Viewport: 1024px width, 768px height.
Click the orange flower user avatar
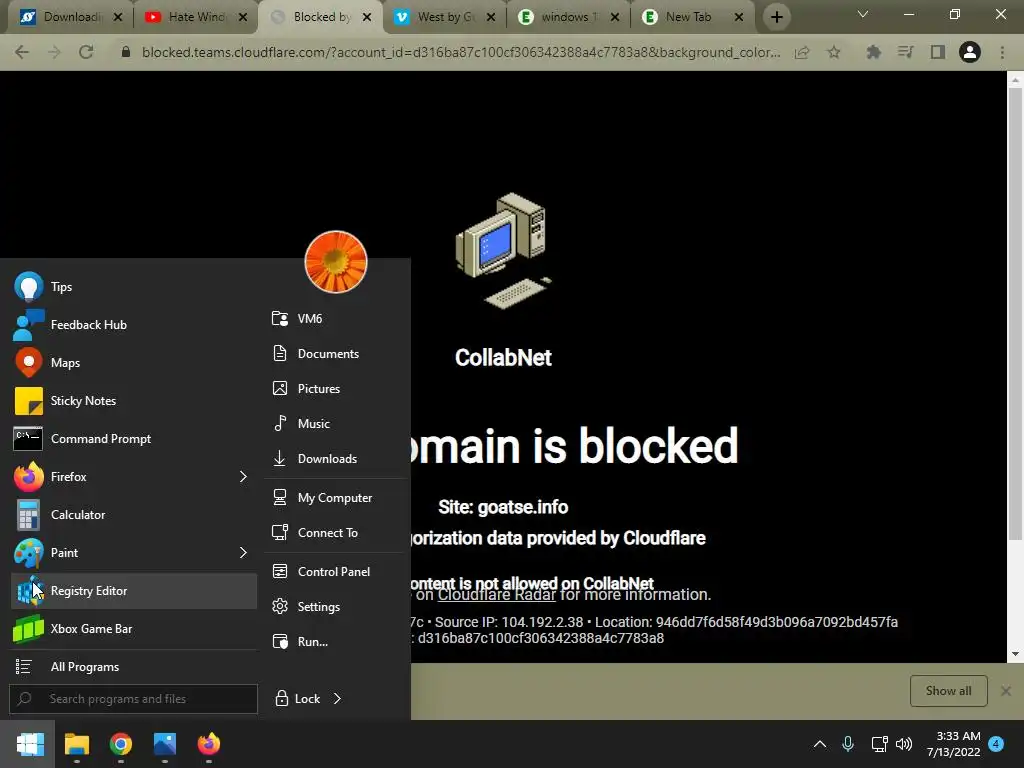click(x=336, y=262)
